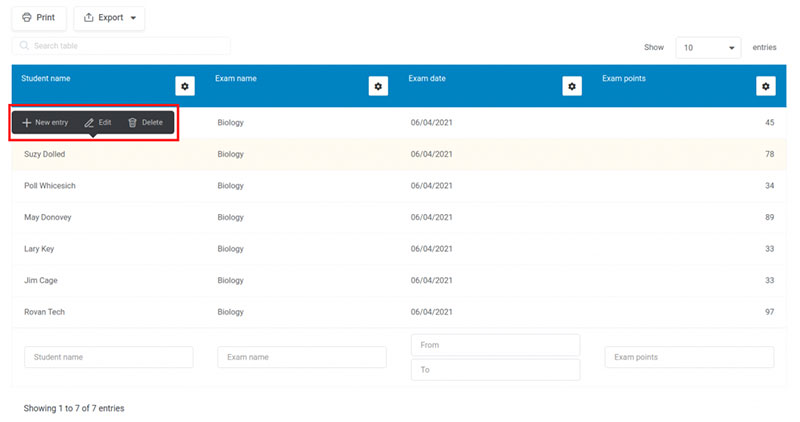Screen dimensions: 800x422
Task: Select the May Donovey name cell
Action: (47, 217)
